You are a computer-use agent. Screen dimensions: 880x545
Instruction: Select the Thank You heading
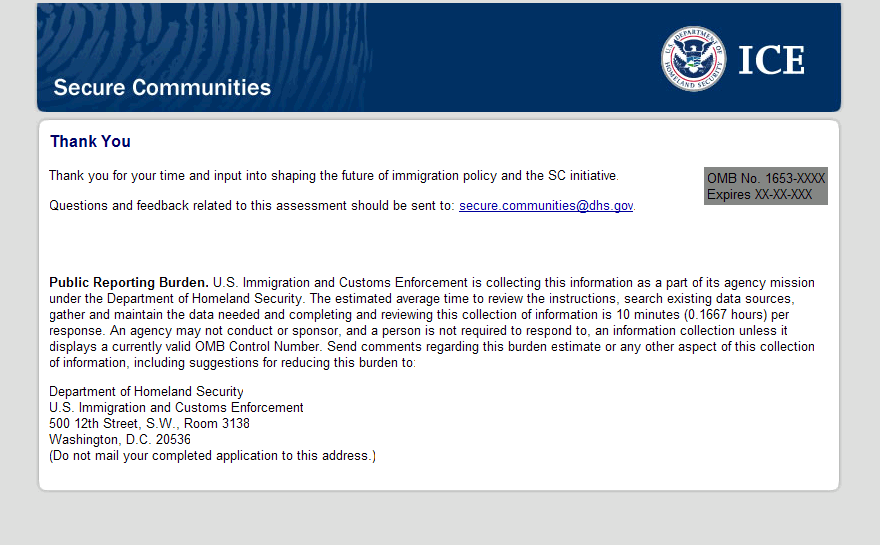[x=90, y=142]
